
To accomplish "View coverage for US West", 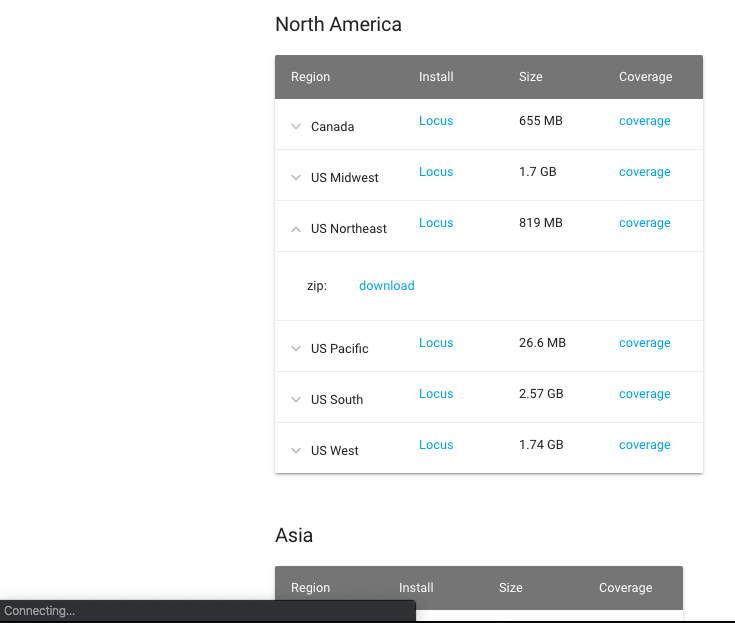I will click(644, 445).
